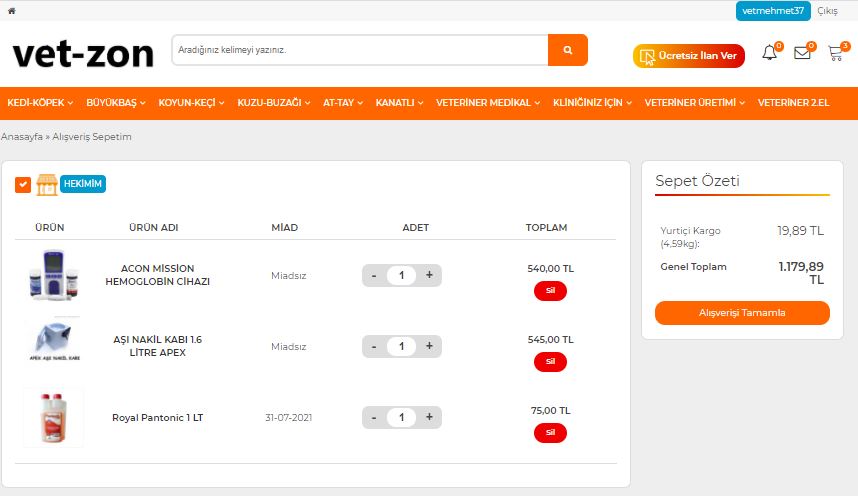Click the Ücretsiz İlan Ver button
858x496 pixels.
[x=689, y=56]
